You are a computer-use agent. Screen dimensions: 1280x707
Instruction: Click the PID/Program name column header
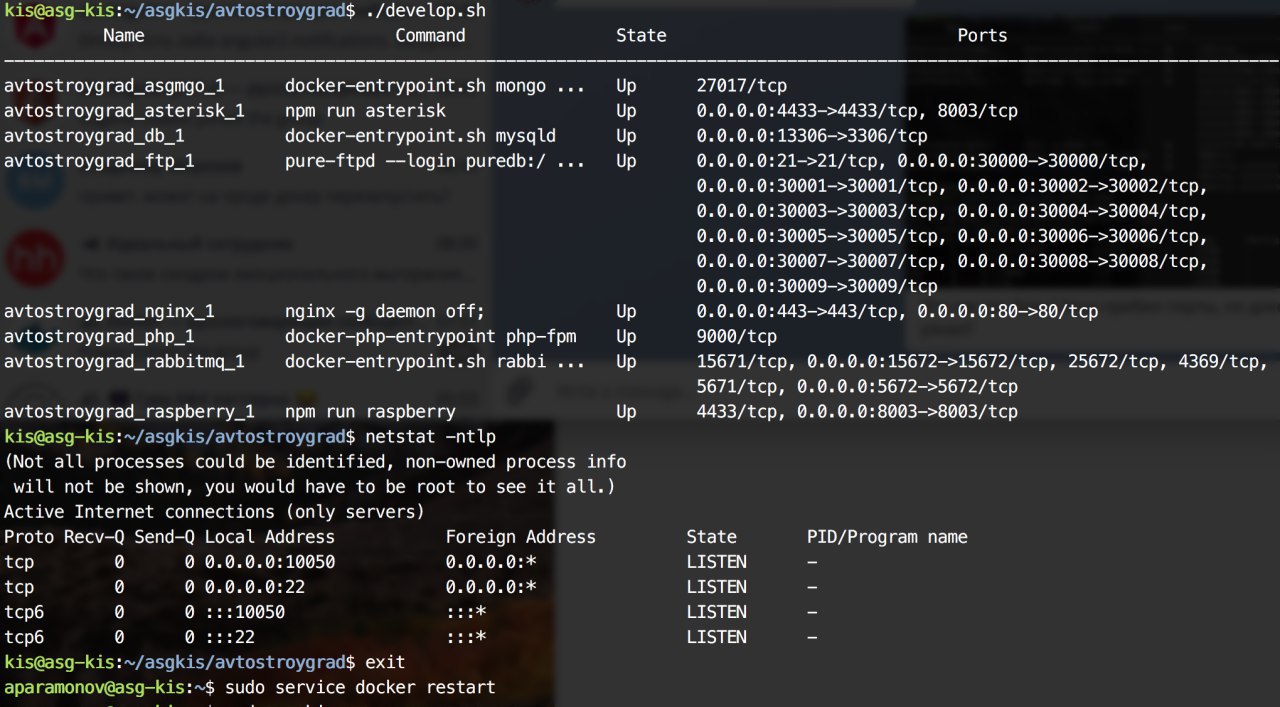887,537
